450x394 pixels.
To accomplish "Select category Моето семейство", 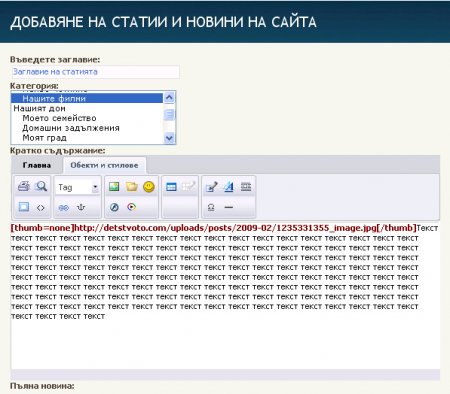I will 87,118.
